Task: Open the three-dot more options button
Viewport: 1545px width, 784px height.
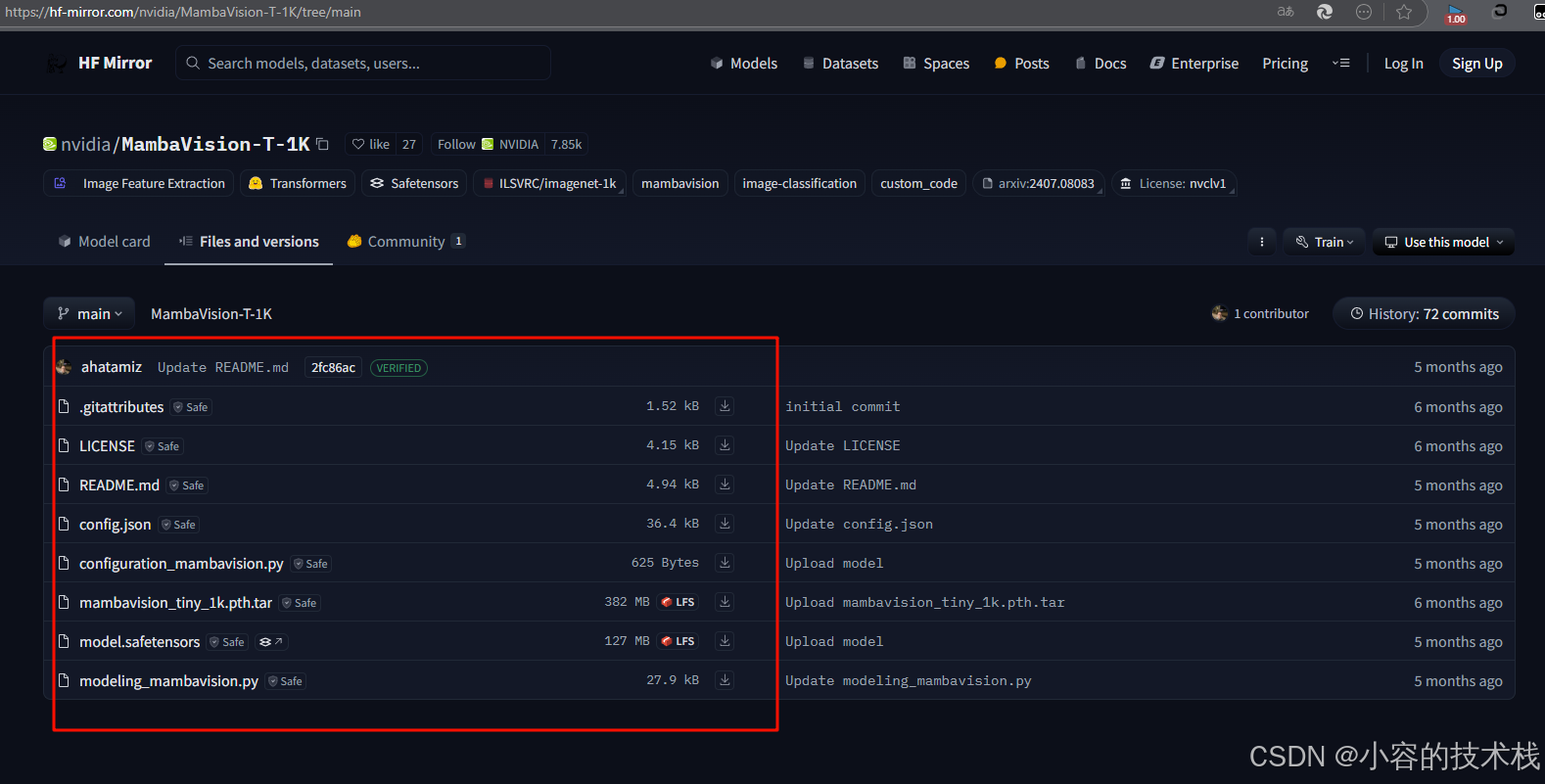Action: [1261, 242]
